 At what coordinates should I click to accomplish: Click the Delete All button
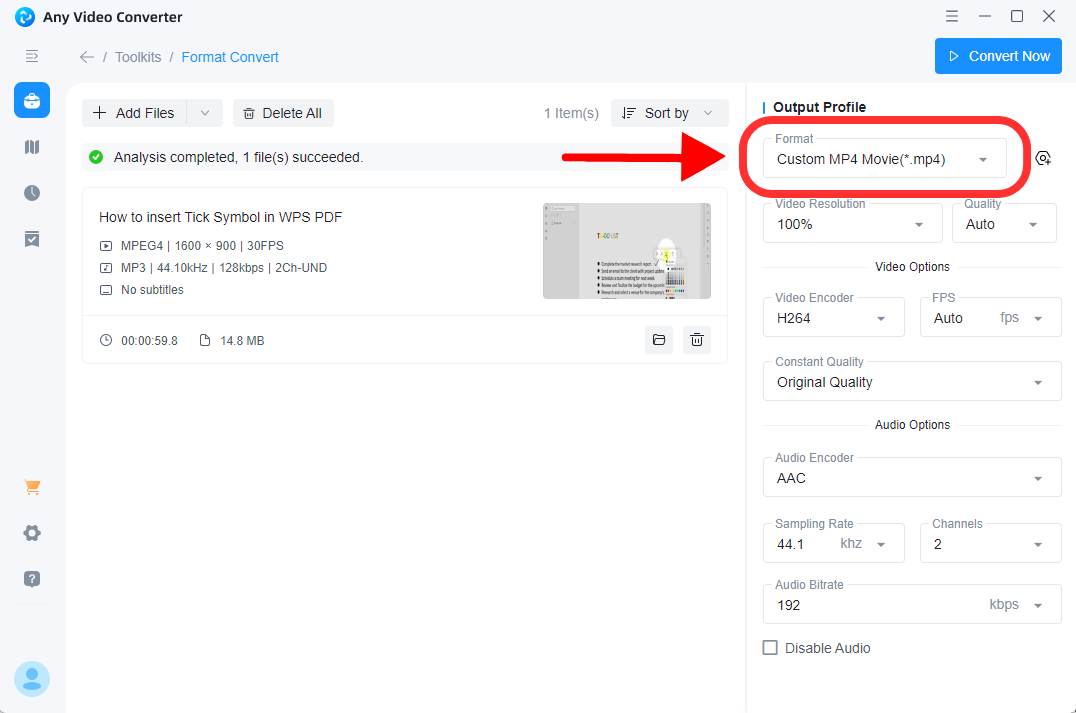(283, 113)
